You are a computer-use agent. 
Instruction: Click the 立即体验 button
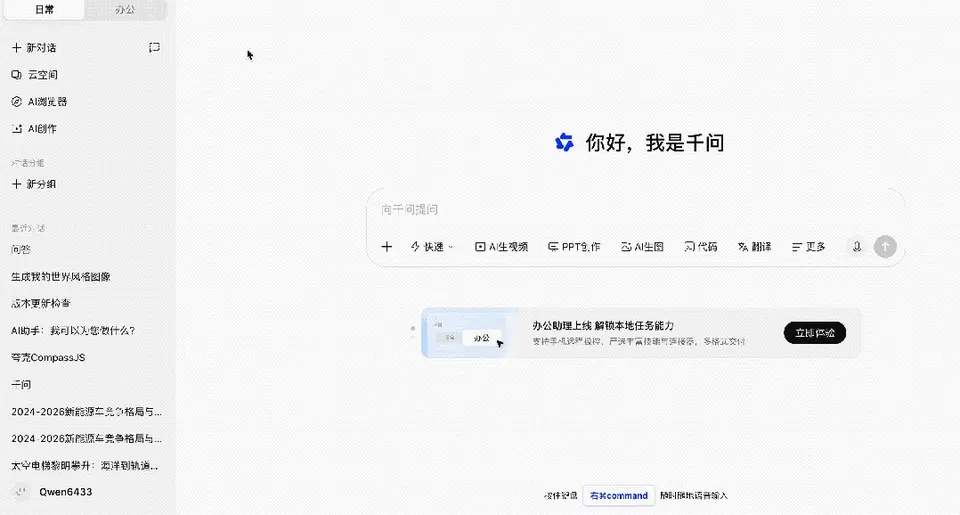point(815,333)
